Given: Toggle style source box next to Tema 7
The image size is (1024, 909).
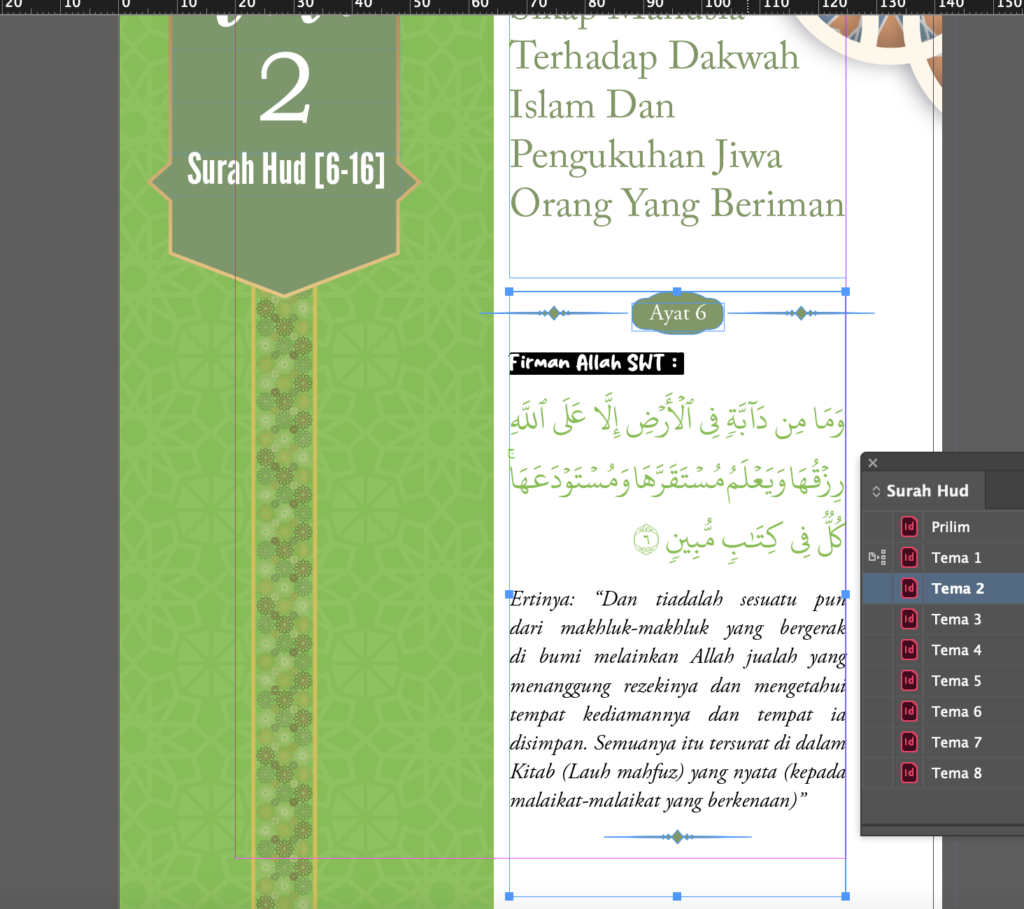Looking at the screenshot, I should 877,742.
